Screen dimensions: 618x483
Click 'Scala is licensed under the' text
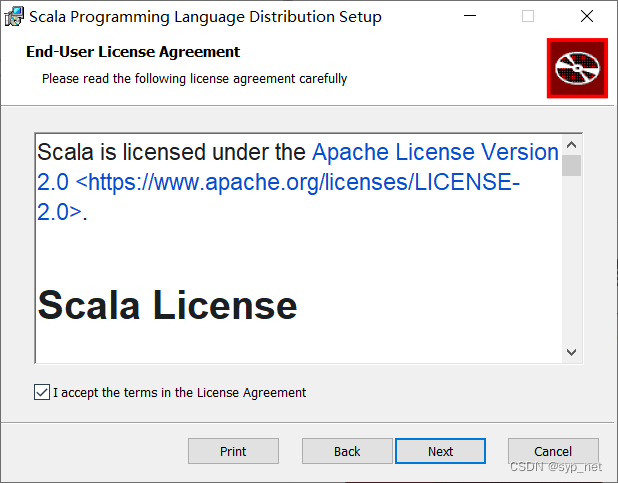171,152
